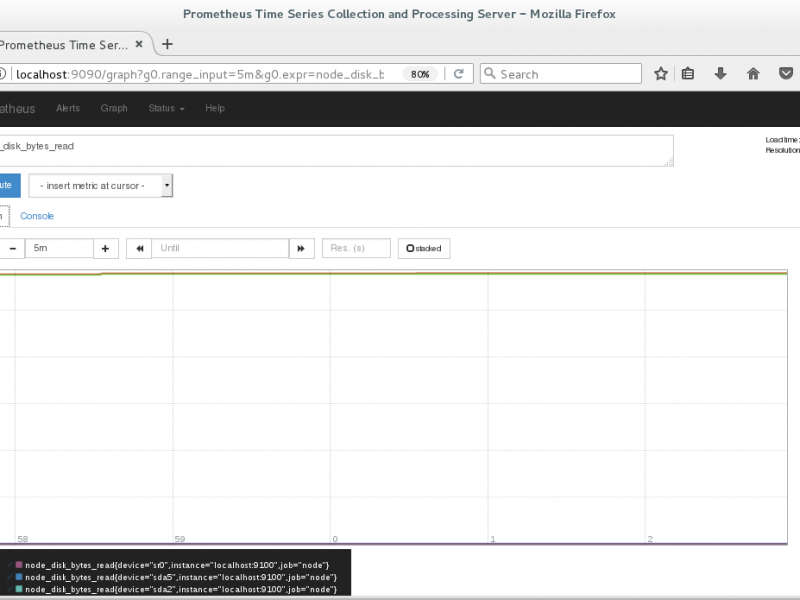Screen dimensions: 800x600
Task: Open downloads with the arrow icon
Action: [x=721, y=73]
